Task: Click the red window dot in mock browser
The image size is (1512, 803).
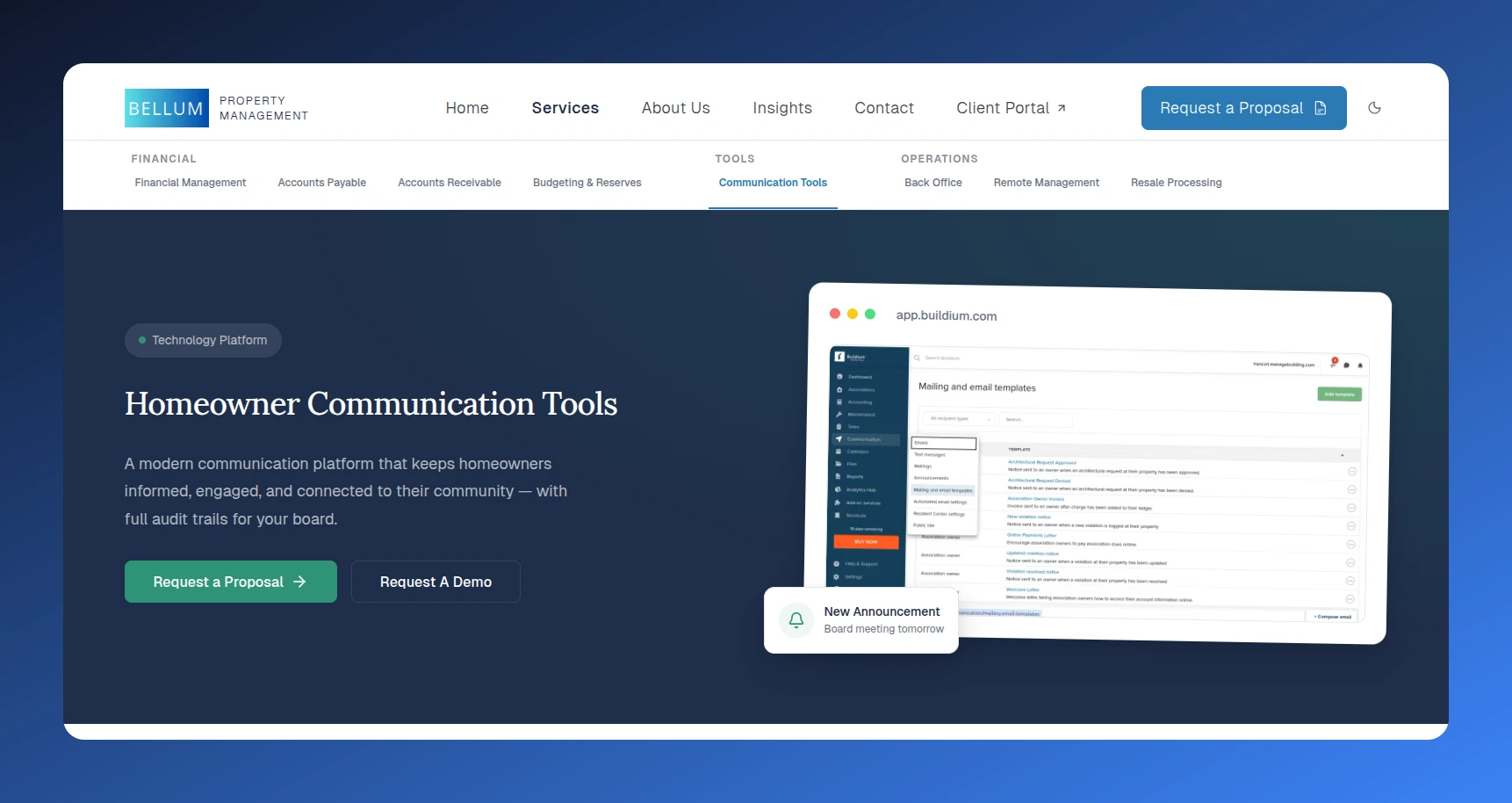Action: (835, 314)
